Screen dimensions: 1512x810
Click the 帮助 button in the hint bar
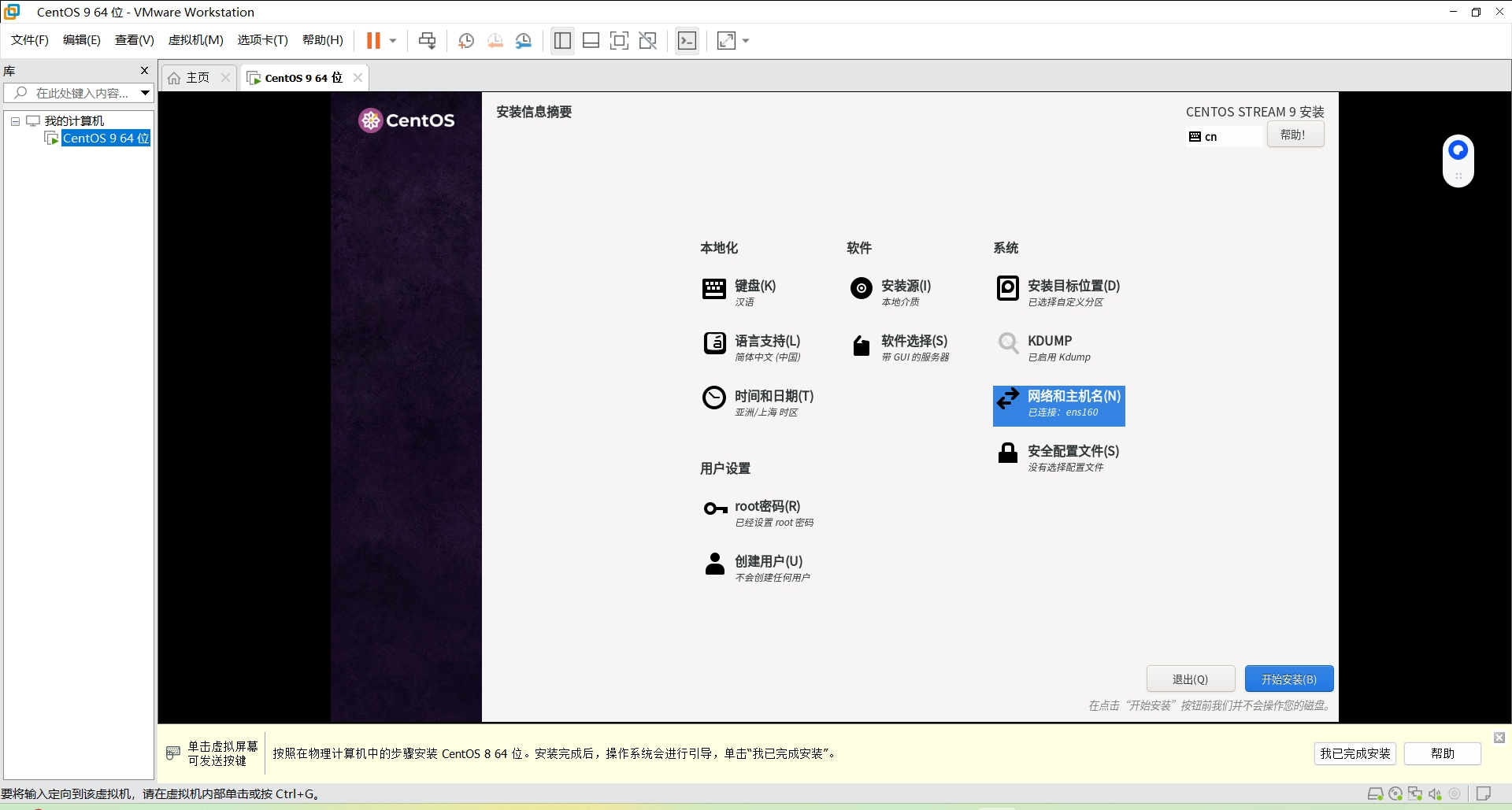(x=1442, y=753)
